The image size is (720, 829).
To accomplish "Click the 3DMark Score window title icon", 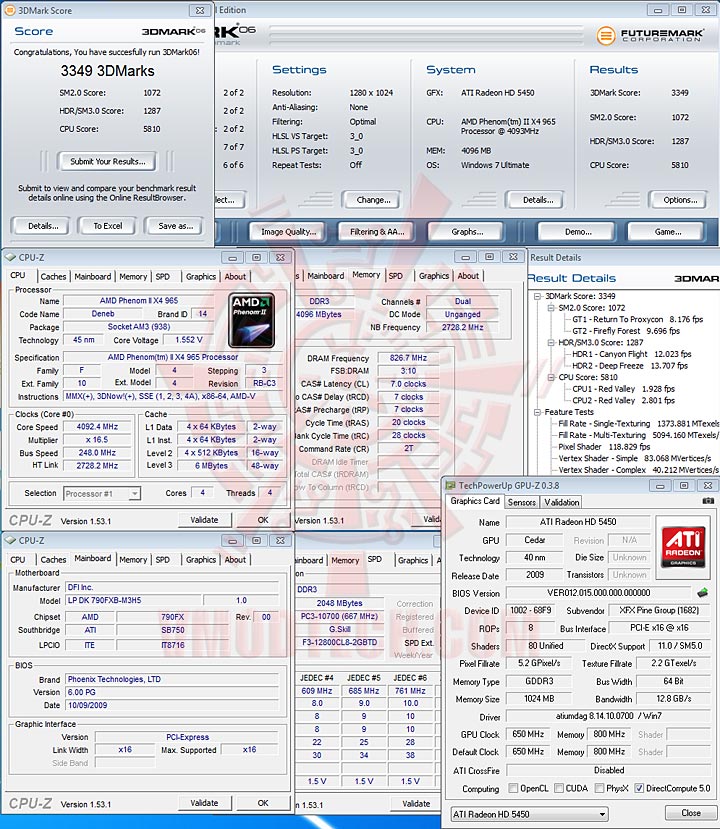I will pos(9,10).
